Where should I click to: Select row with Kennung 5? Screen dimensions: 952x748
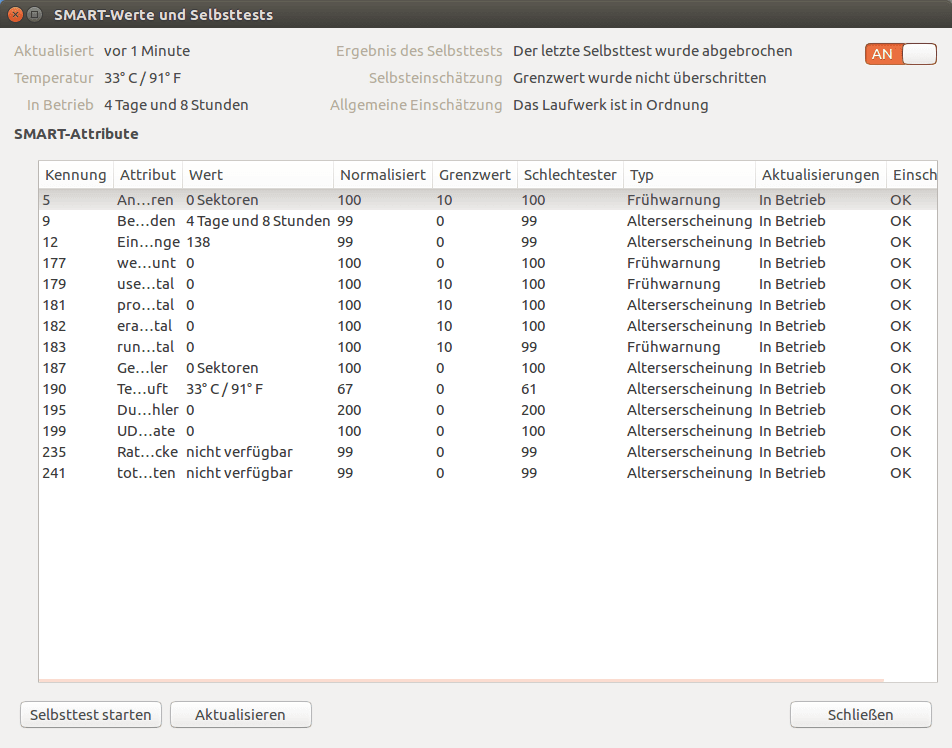[x=488, y=200]
